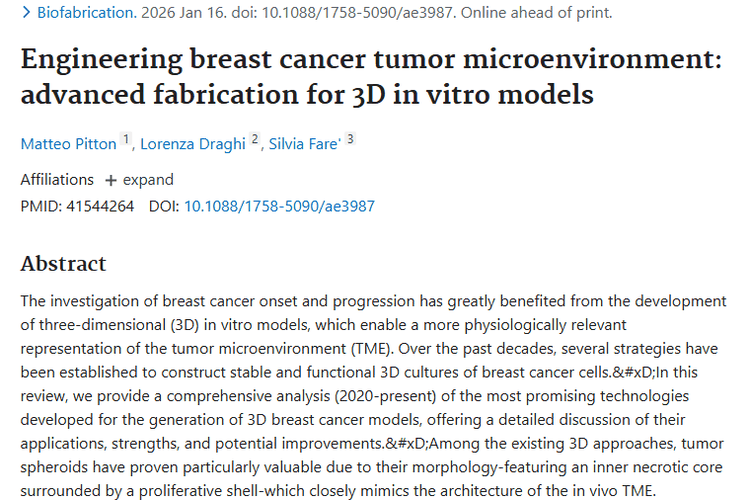750x500 pixels.
Task: Expand the affiliations via the expand label
Action: coord(148,180)
